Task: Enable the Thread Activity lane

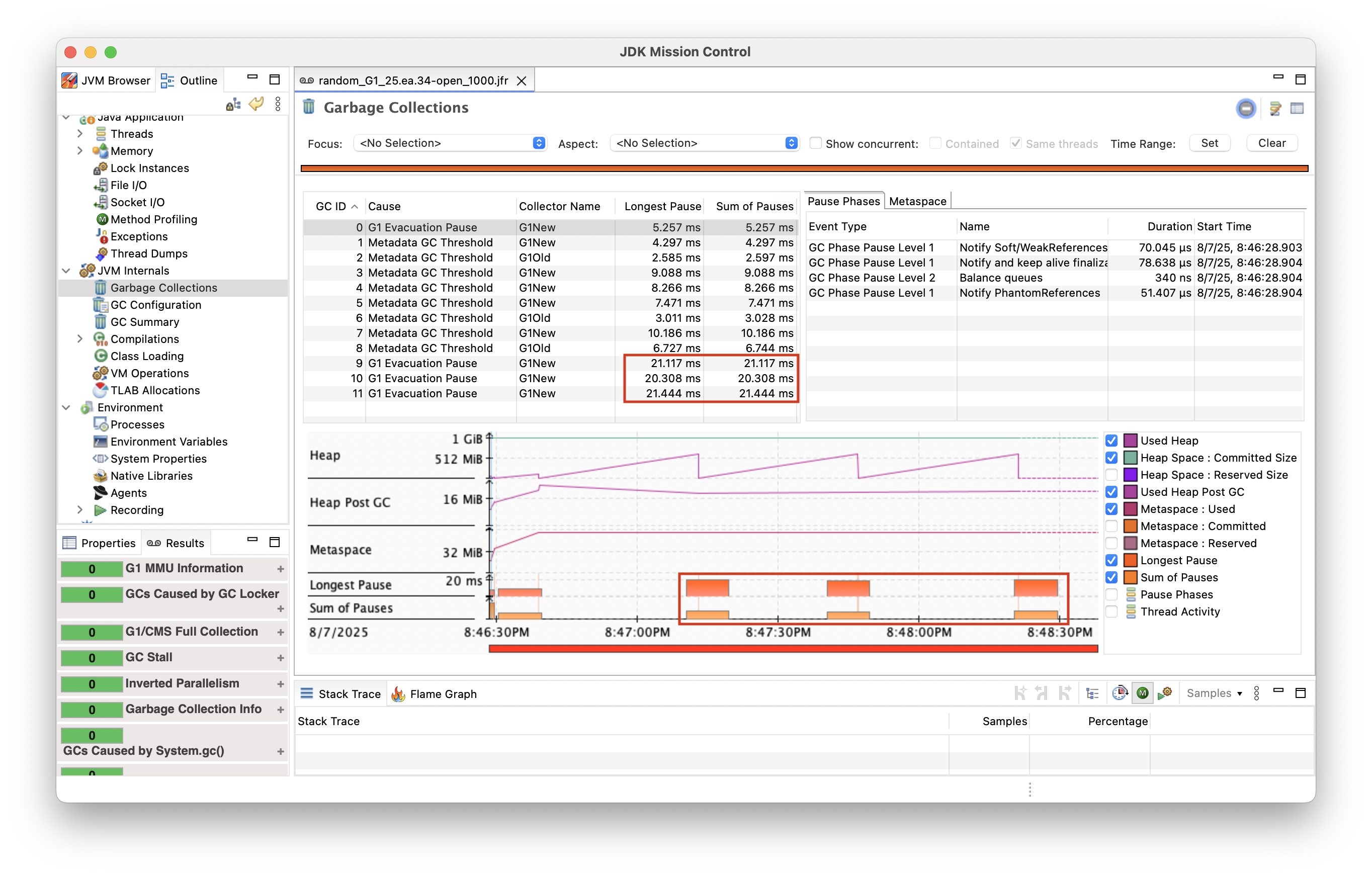Action: 1111,611
